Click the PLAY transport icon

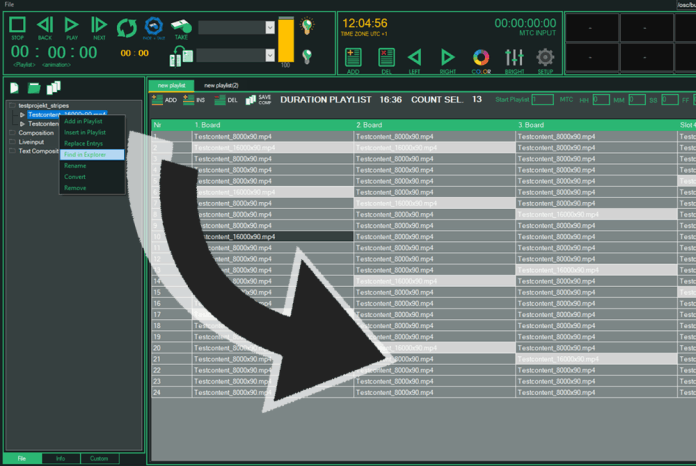[x=71, y=26]
